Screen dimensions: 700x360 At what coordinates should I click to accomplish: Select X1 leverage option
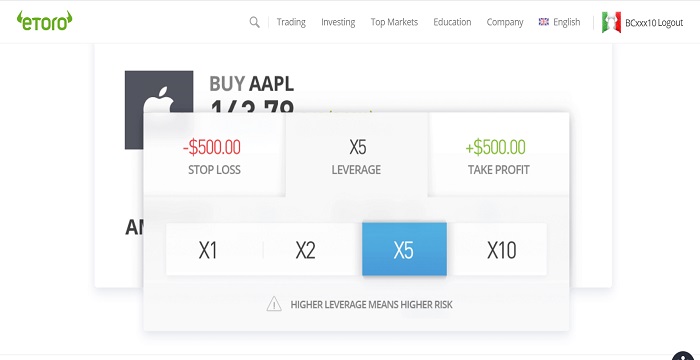click(x=208, y=250)
